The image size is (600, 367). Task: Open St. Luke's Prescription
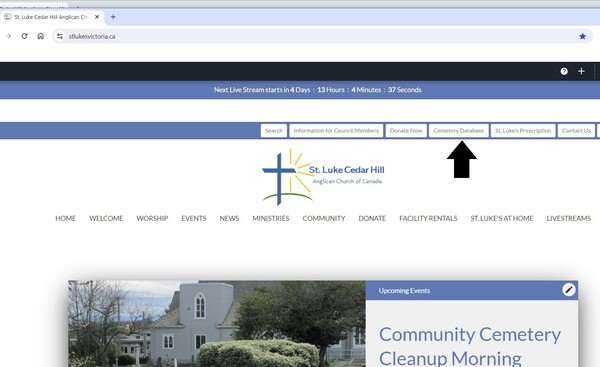tap(523, 130)
